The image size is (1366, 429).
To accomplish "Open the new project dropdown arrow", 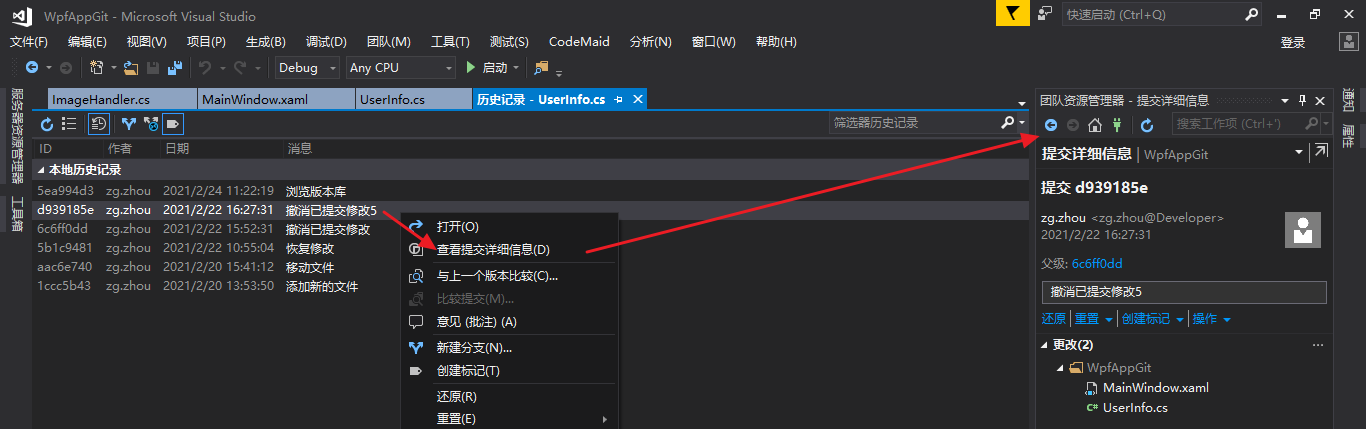I will (113, 68).
